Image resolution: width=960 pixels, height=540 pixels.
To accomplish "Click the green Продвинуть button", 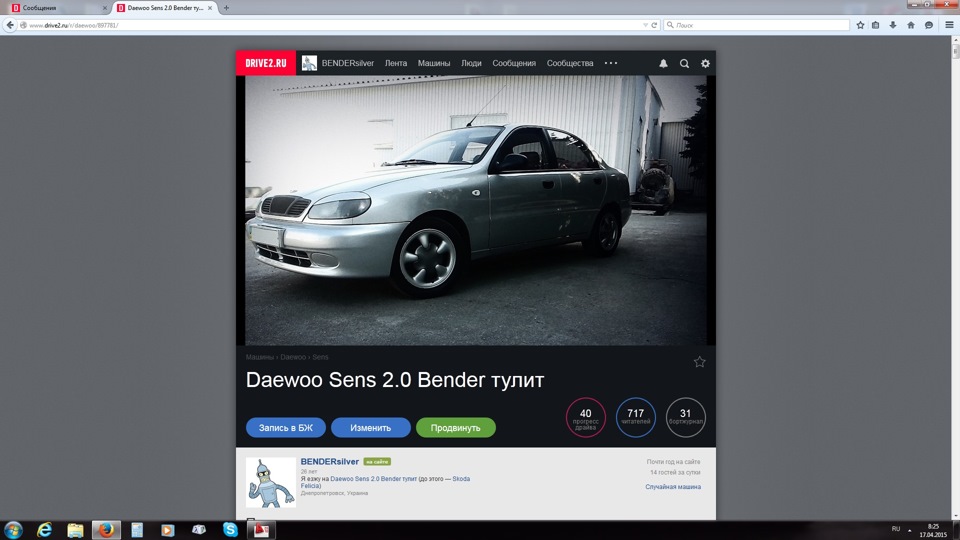I will [x=456, y=427].
